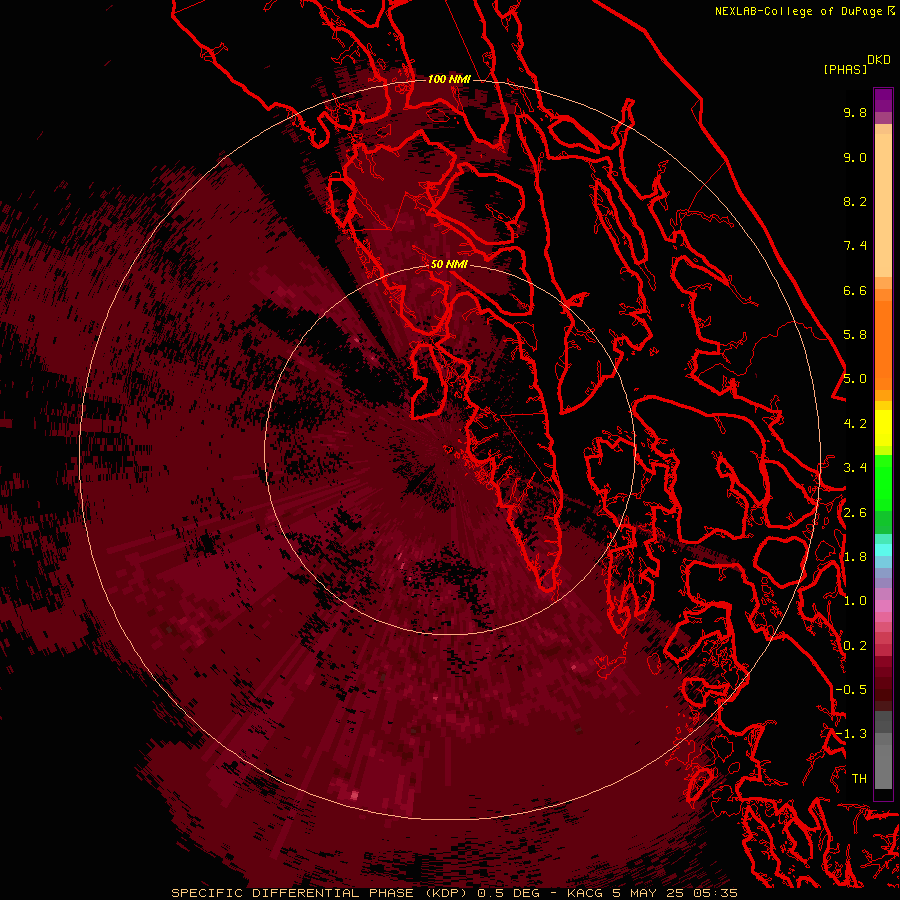This screenshot has height=900, width=900.
Task: Click the 8.2 legend value
Action: click(855, 201)
